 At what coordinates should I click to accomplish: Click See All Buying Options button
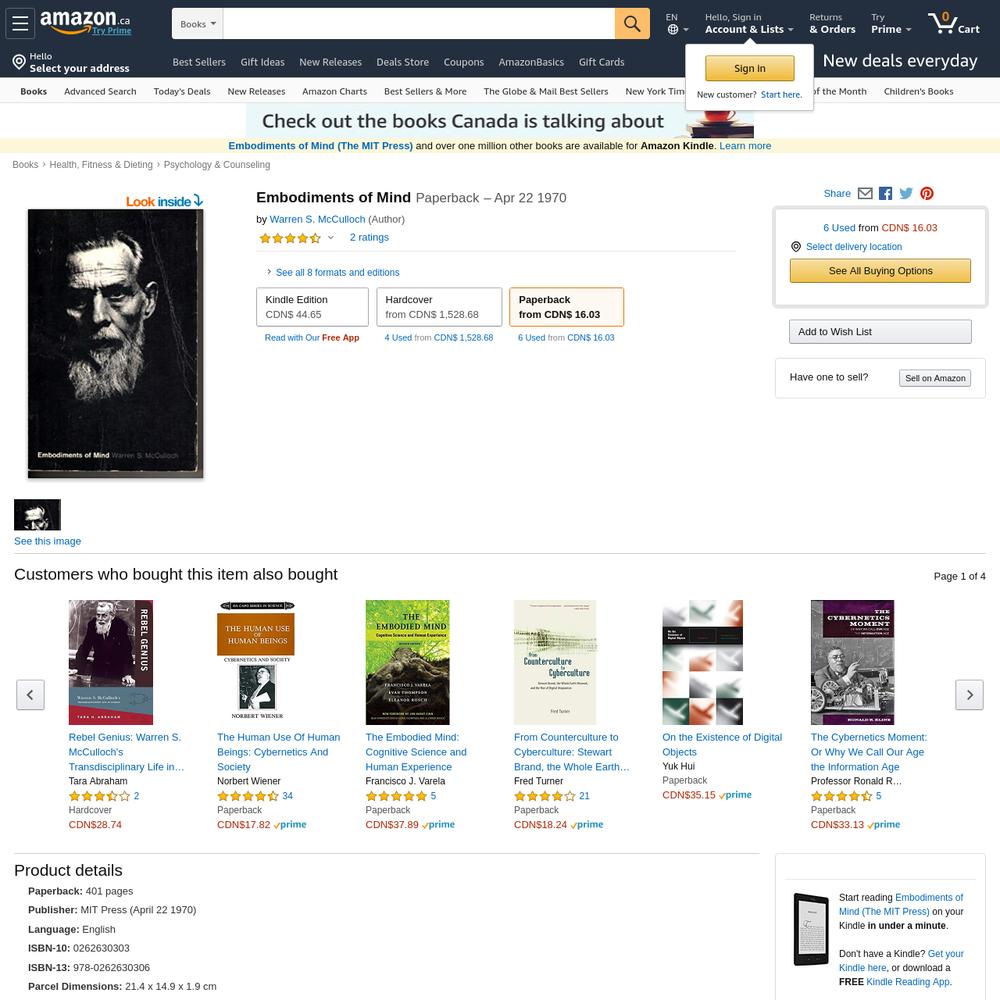coord(880,270)
